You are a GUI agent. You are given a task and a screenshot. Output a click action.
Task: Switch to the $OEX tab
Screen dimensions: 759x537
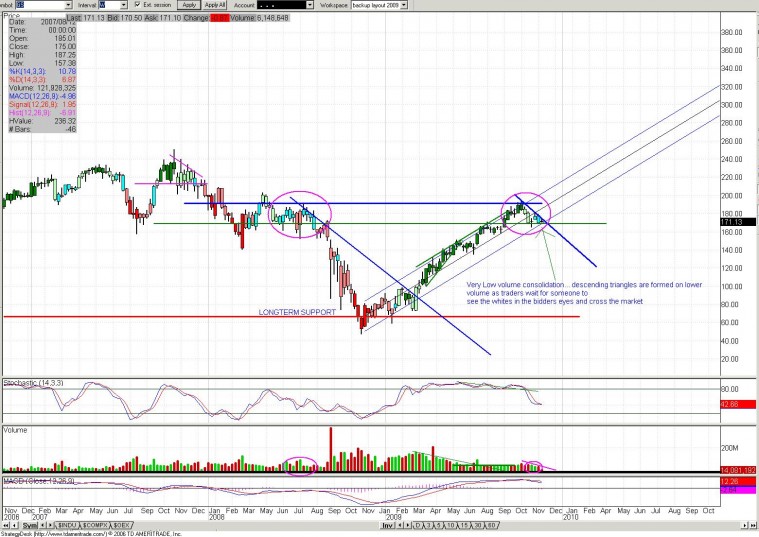tap(121, 525)
